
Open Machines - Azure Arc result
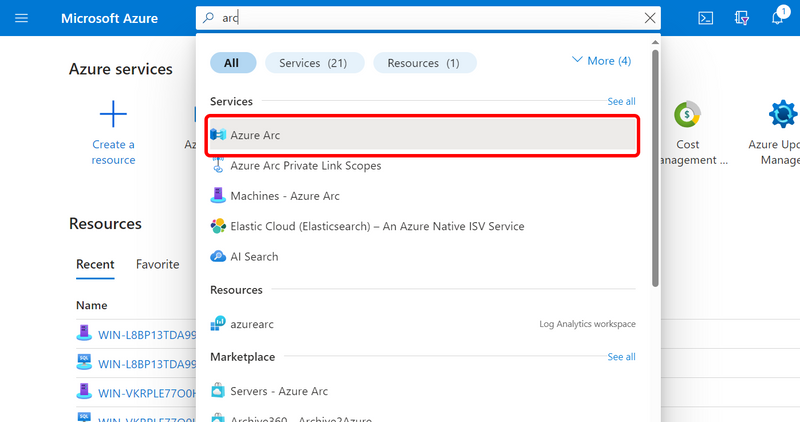point(285,196)
